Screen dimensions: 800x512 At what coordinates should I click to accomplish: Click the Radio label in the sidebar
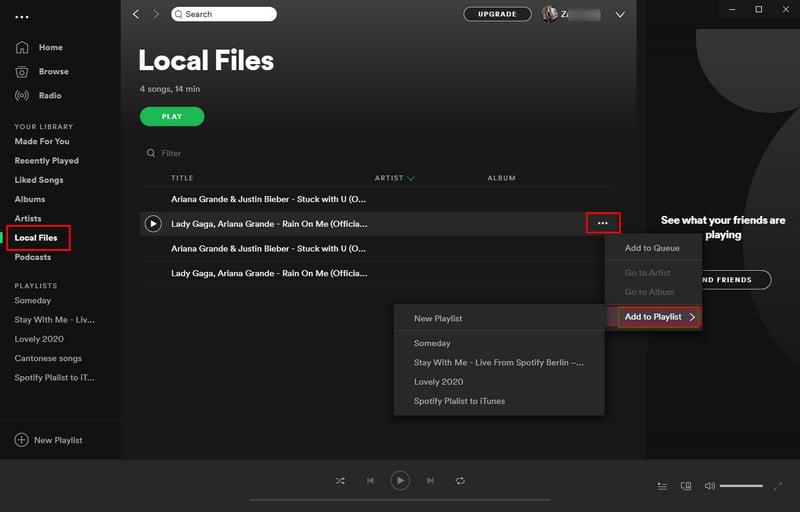point(50,95)
